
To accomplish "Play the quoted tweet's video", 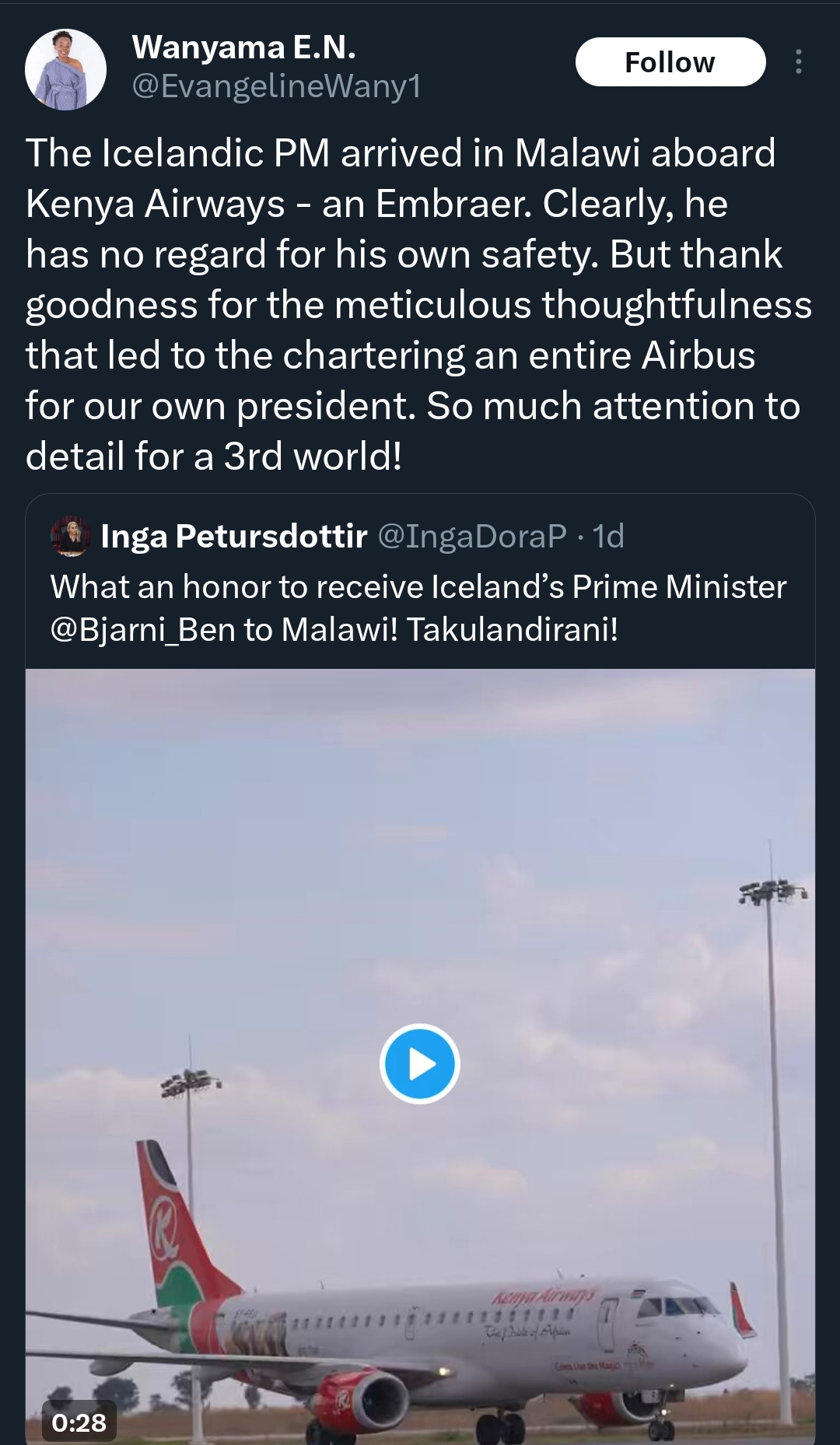I will tap(420, 1063).
